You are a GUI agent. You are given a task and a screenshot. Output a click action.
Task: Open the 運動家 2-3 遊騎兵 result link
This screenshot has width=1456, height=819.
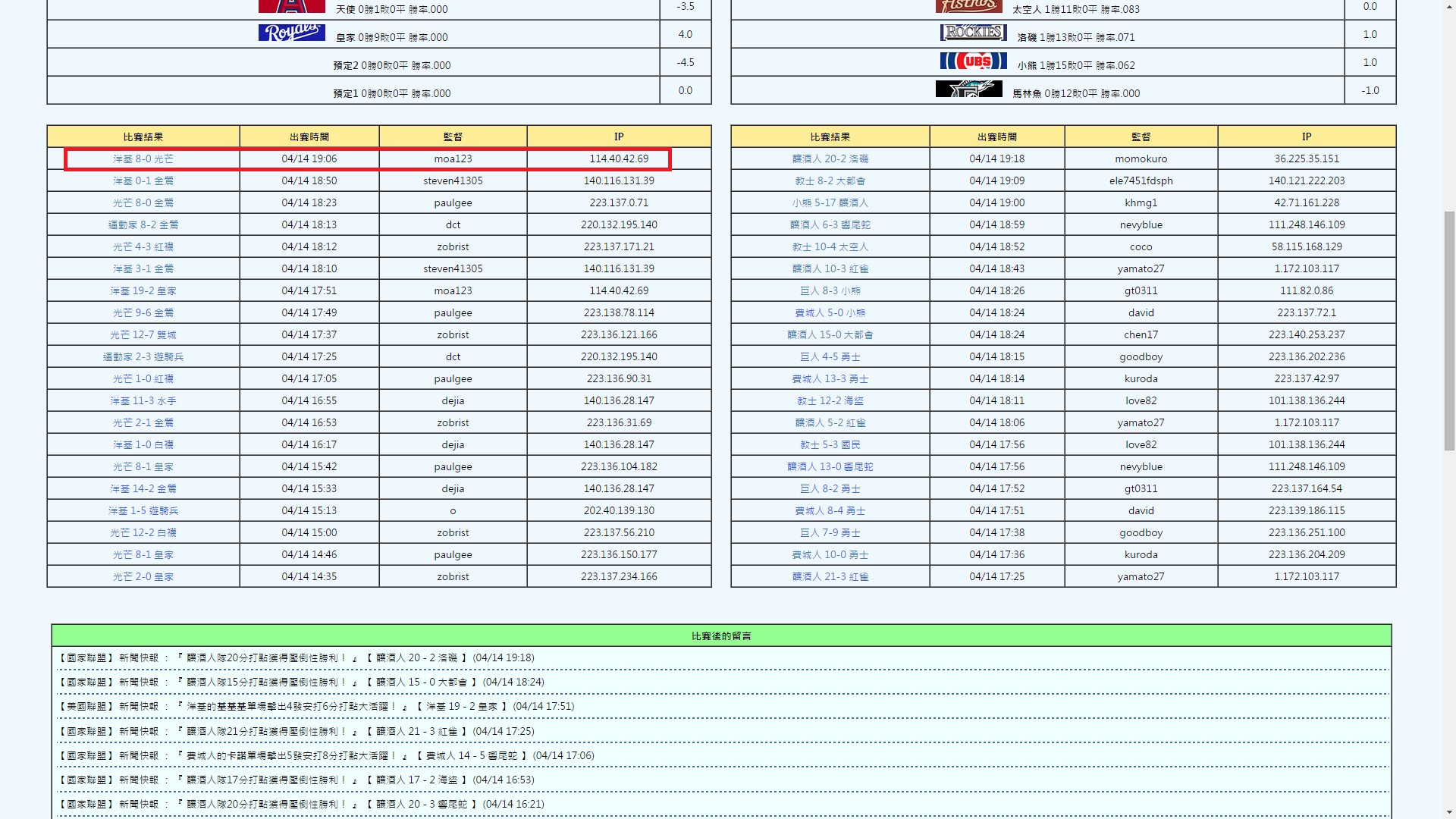[143, 357]
